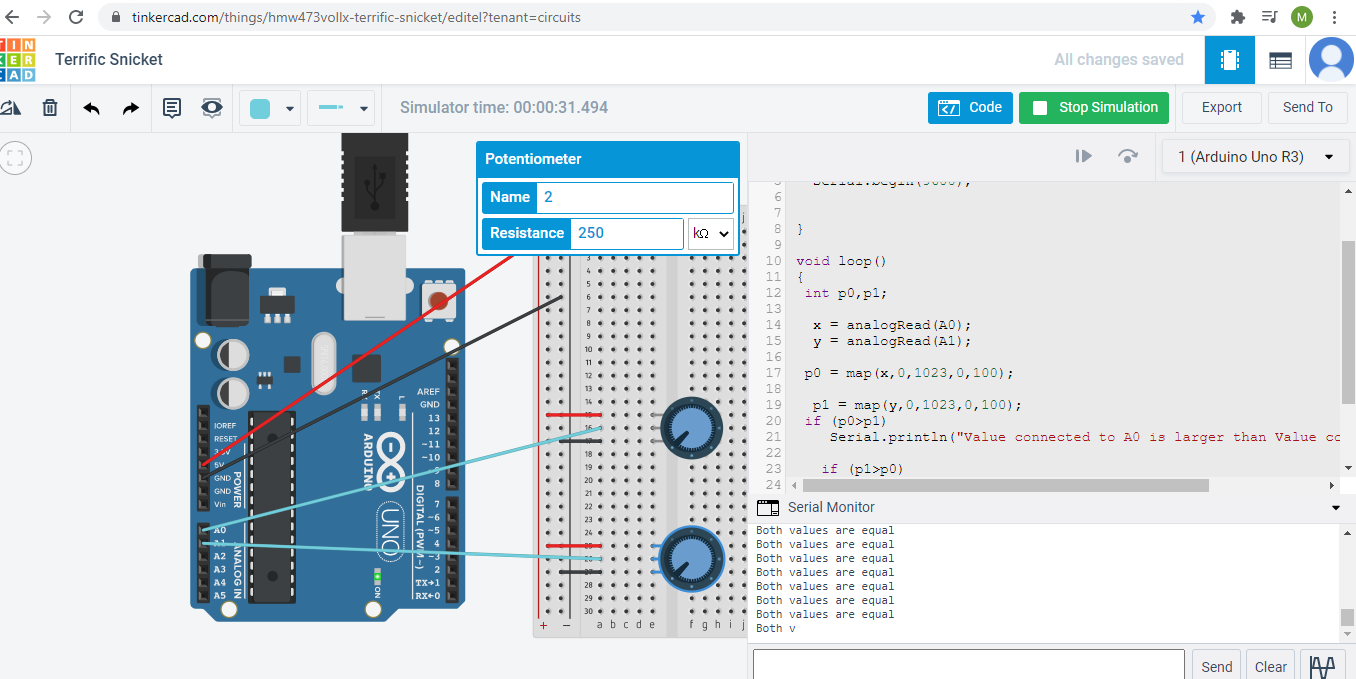This screenshot has width=1356, height=679.
Task: Open the Chrome three-dot menu
Action: [x=1335, y=17]
